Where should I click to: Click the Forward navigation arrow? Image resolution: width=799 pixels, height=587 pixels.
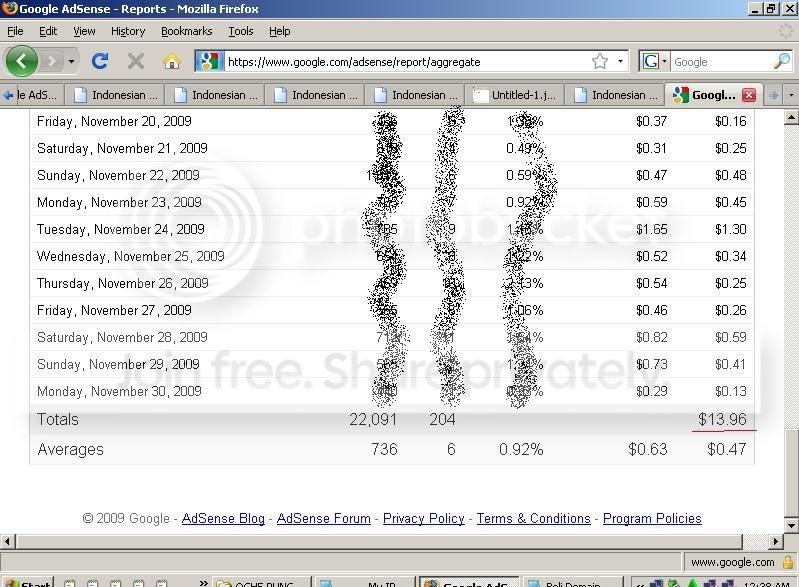[x=51, y=62]
